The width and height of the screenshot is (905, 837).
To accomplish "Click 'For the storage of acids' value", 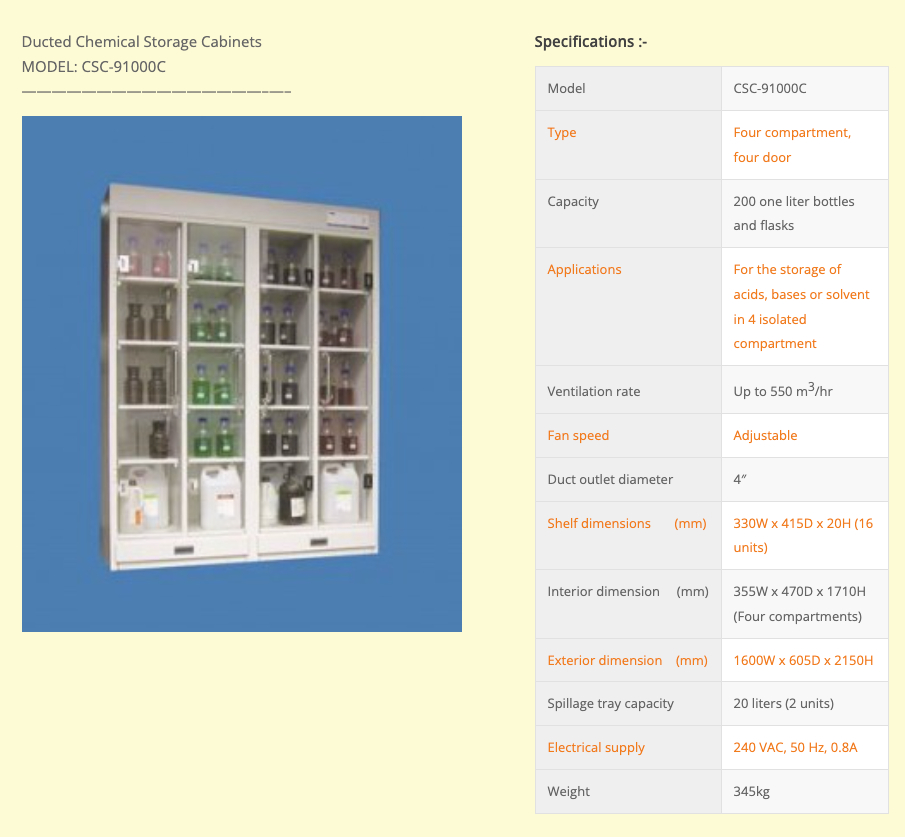I will [801, 307].
